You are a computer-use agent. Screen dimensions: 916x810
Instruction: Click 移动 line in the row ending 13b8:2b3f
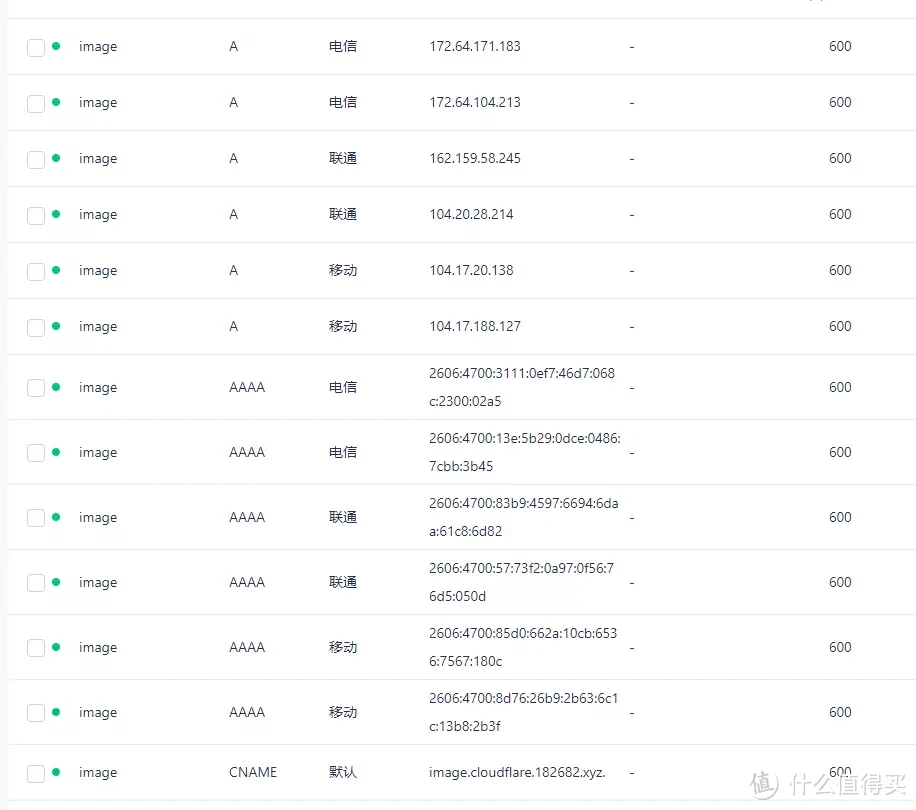343,712
